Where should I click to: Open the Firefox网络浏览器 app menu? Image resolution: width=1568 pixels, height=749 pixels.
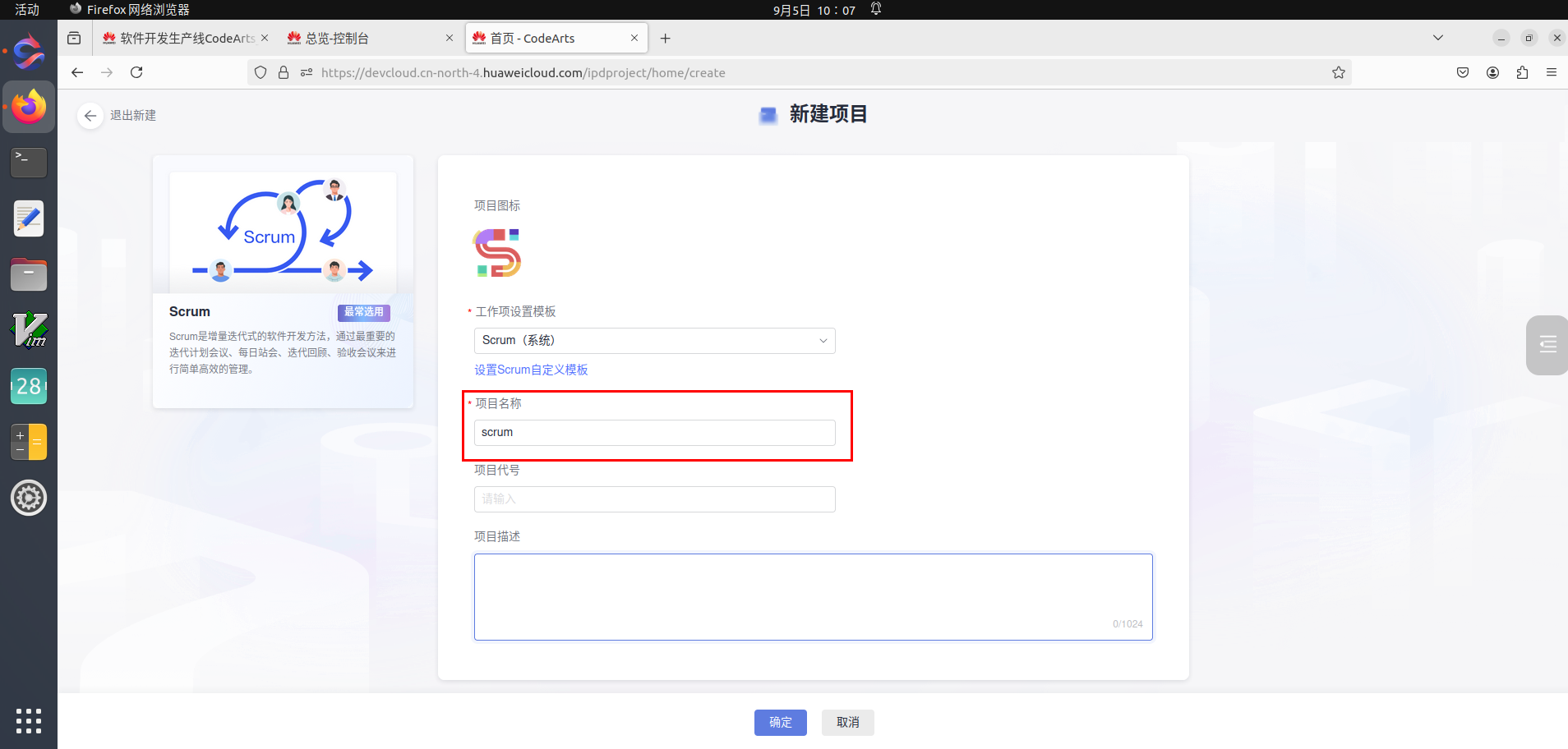click(130, 10)
